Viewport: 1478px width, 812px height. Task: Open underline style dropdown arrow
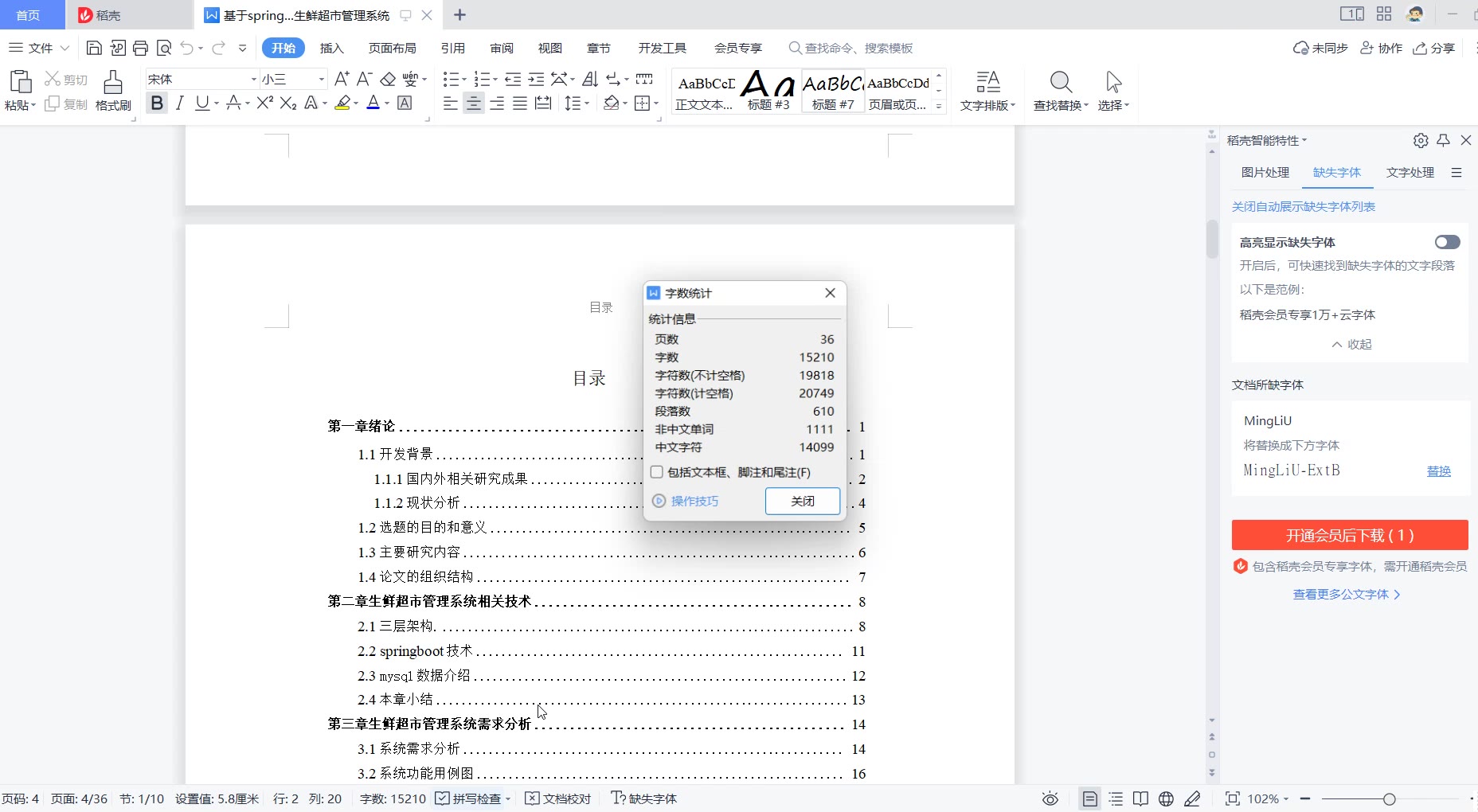[216, 103]
